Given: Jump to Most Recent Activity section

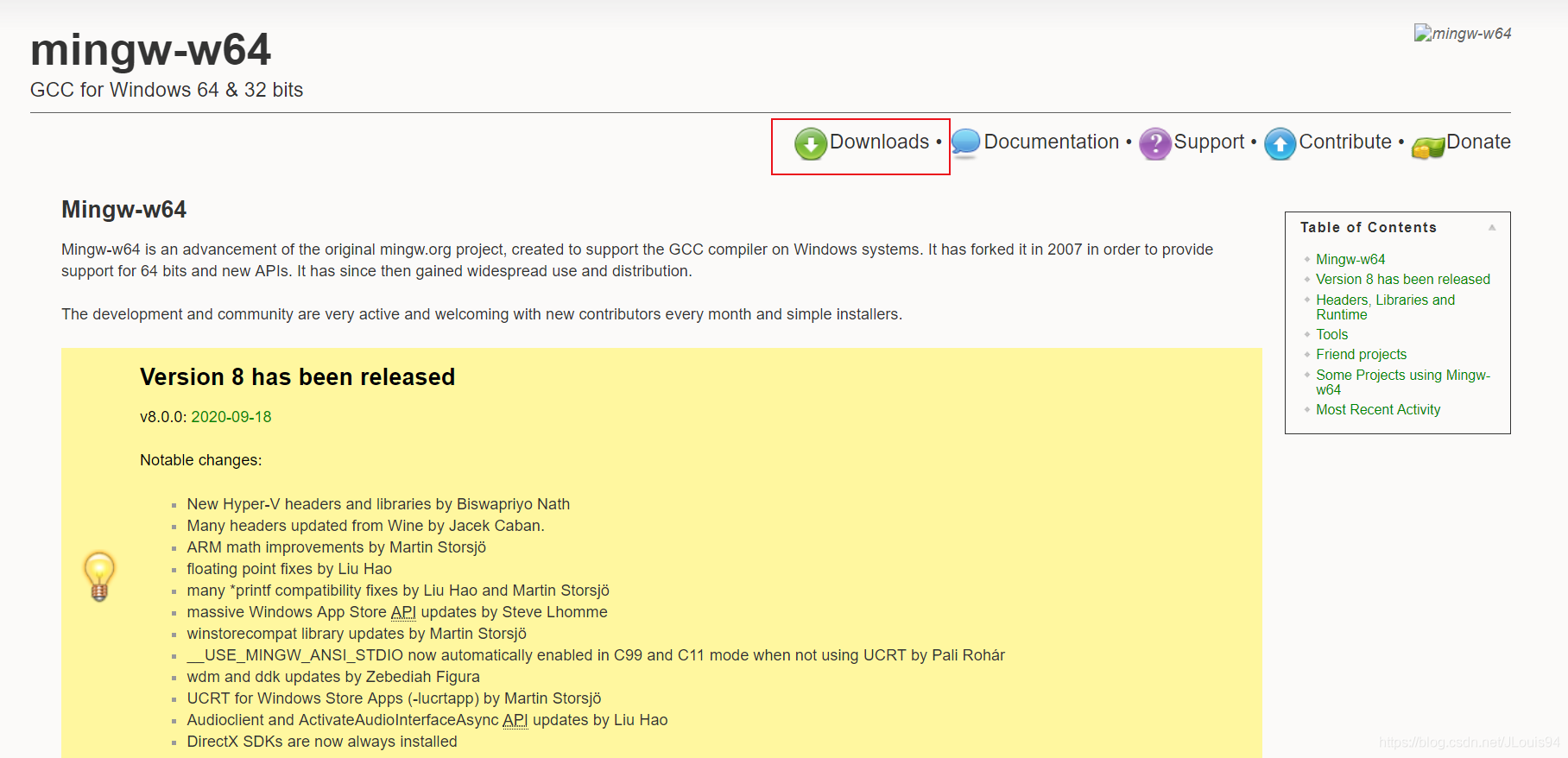Looking at the screenshot, I should (1378, 409).
